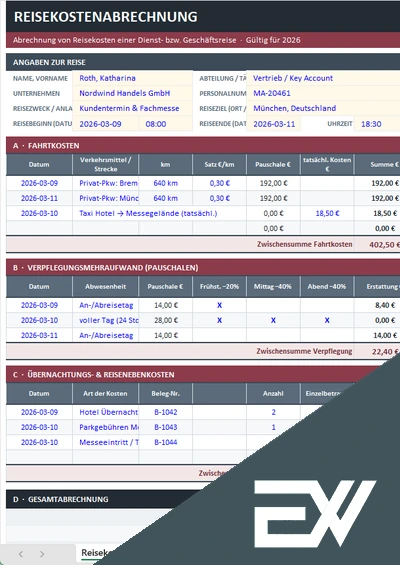
Task: Click the voller Tag absence cell
Action: [x=106, y=320]
